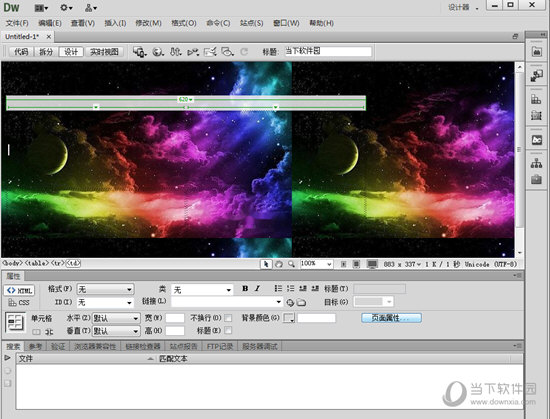Open the 站点(S) menu

251,23
